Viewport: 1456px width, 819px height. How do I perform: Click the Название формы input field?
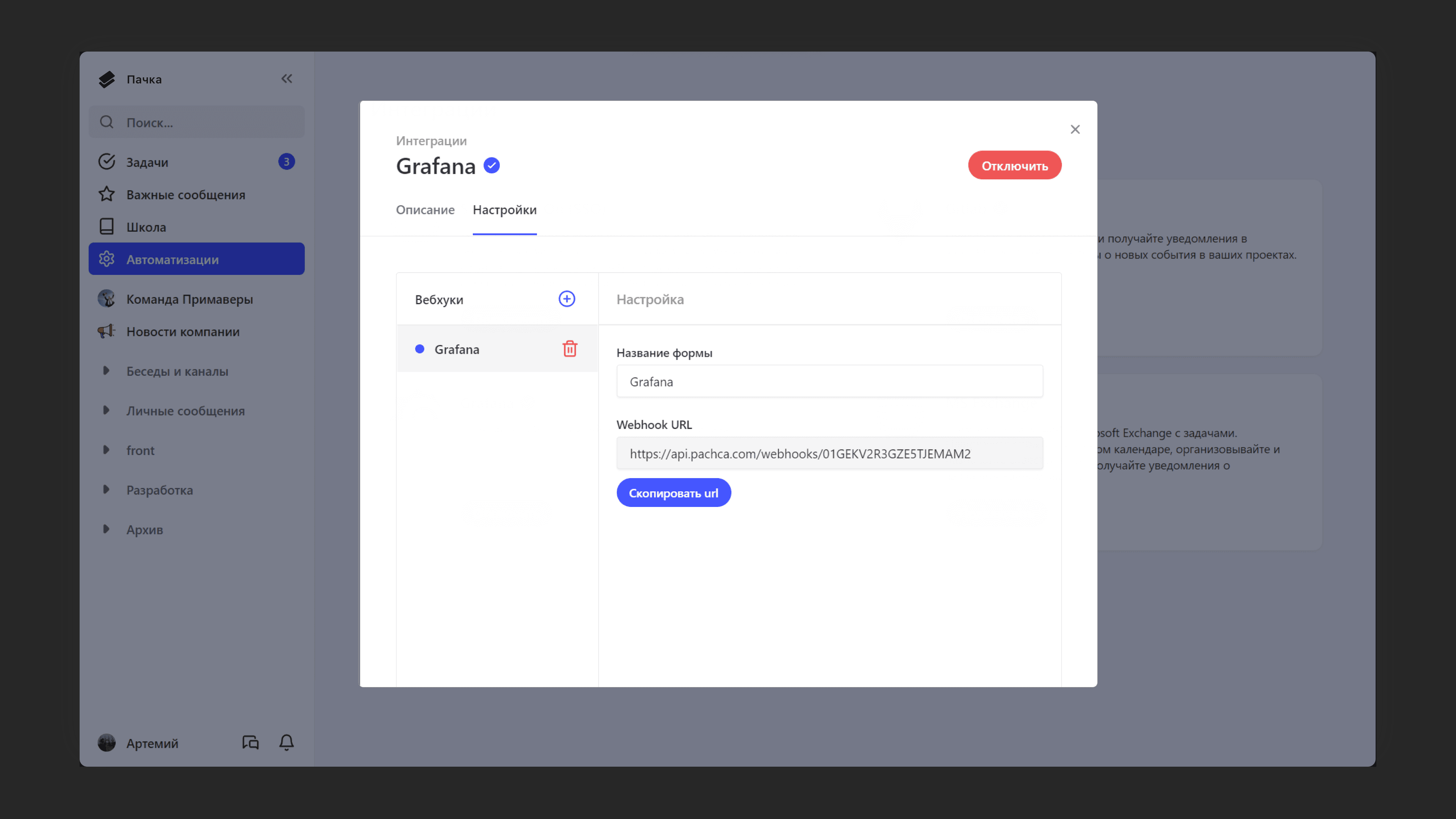(829, 381)
